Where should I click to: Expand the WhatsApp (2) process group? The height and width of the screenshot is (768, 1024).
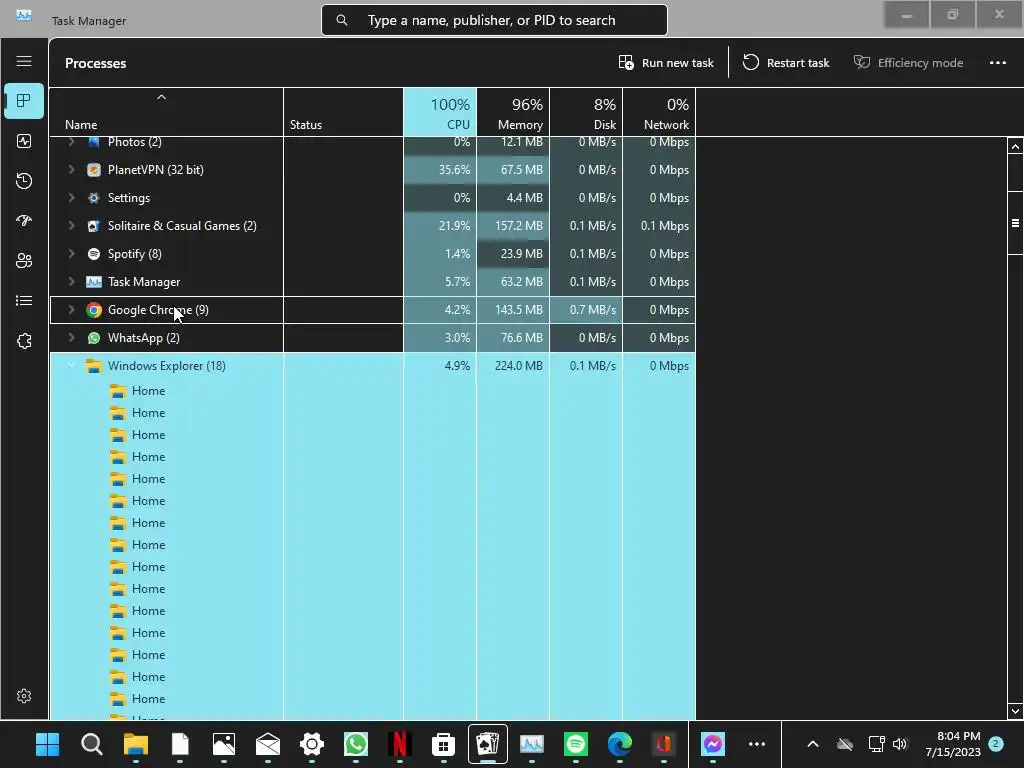coord(71,338)
